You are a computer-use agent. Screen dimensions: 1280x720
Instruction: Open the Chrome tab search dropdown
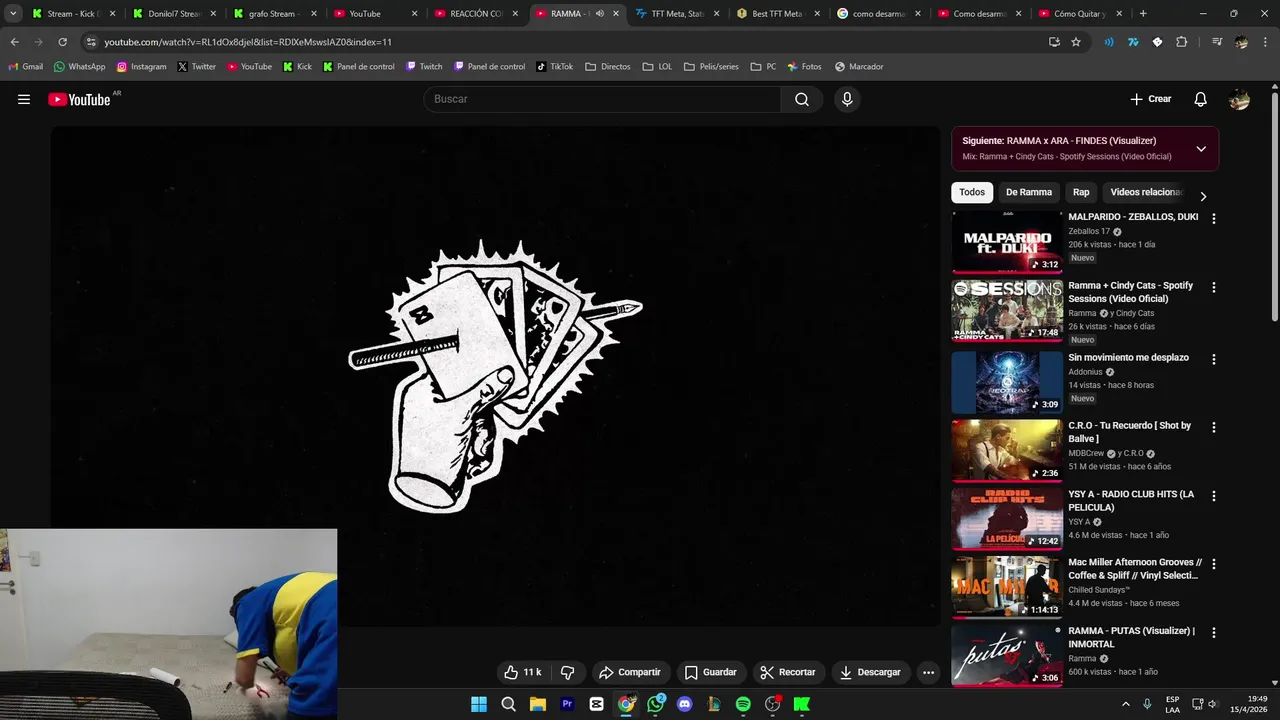tap(13, 14)
